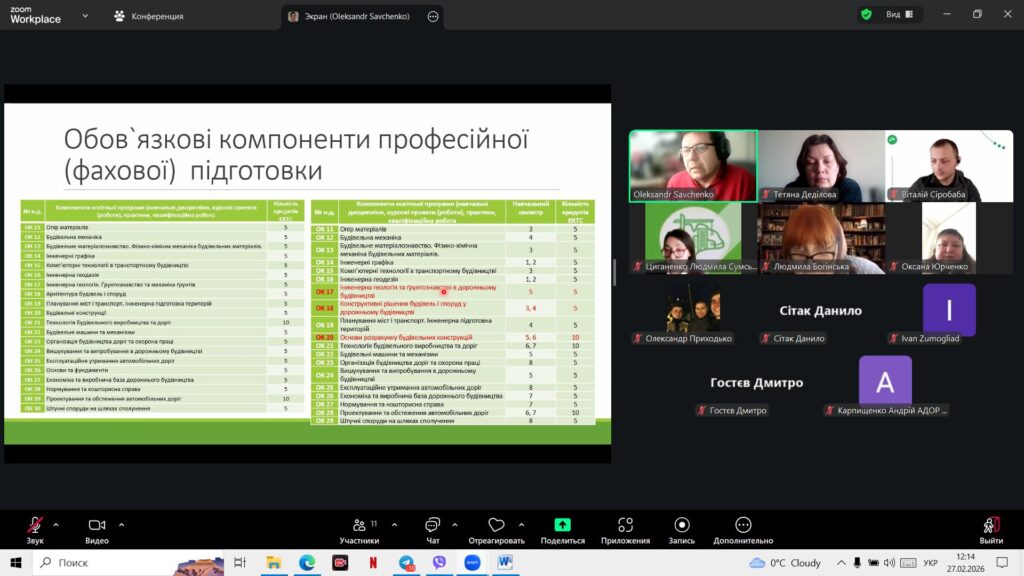Expand video options arrow next to Видео
The width and height of the screenshot is (1024, 576).
[x=121, y=524]
